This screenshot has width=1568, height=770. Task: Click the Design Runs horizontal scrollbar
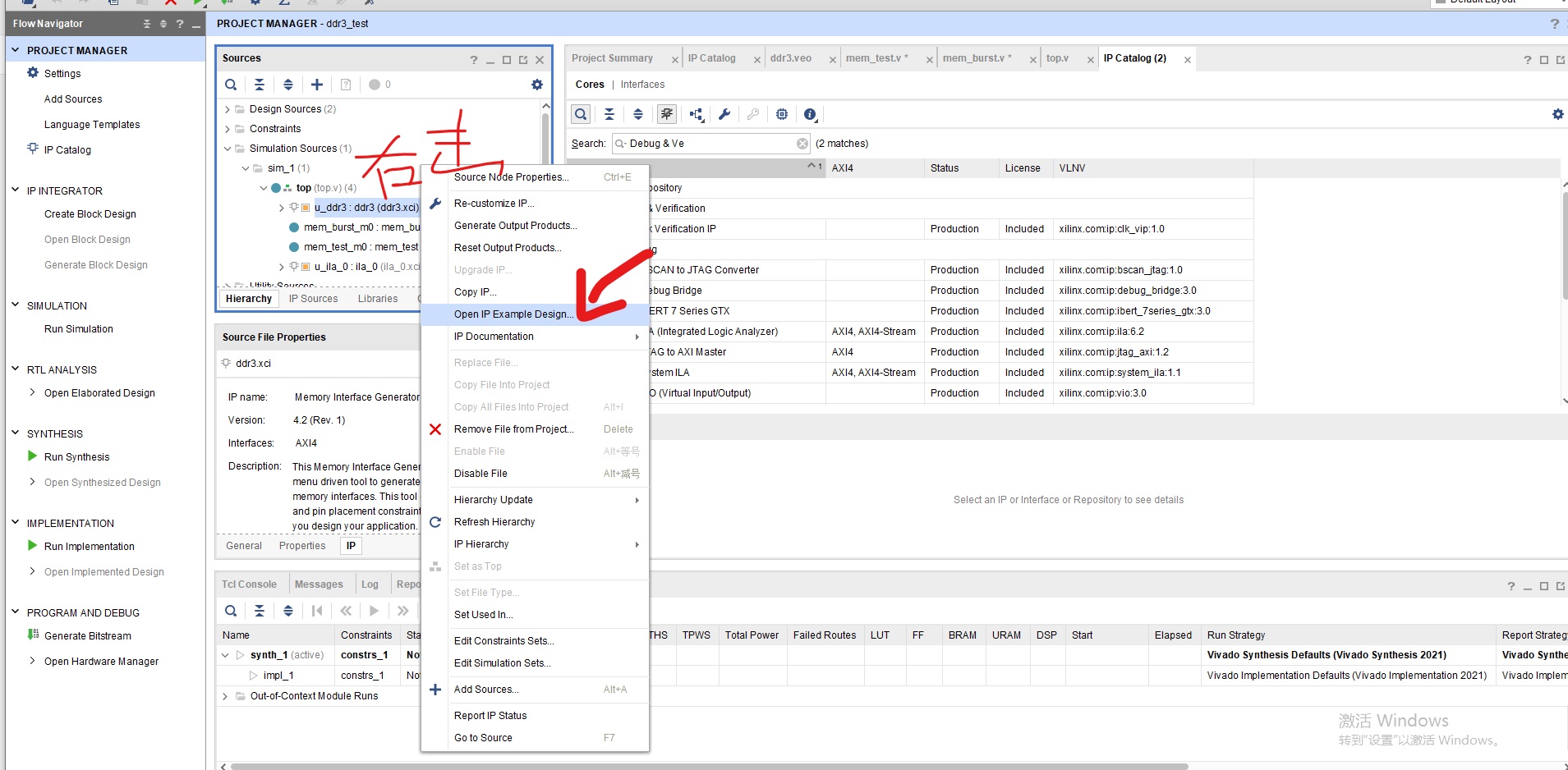709,766
